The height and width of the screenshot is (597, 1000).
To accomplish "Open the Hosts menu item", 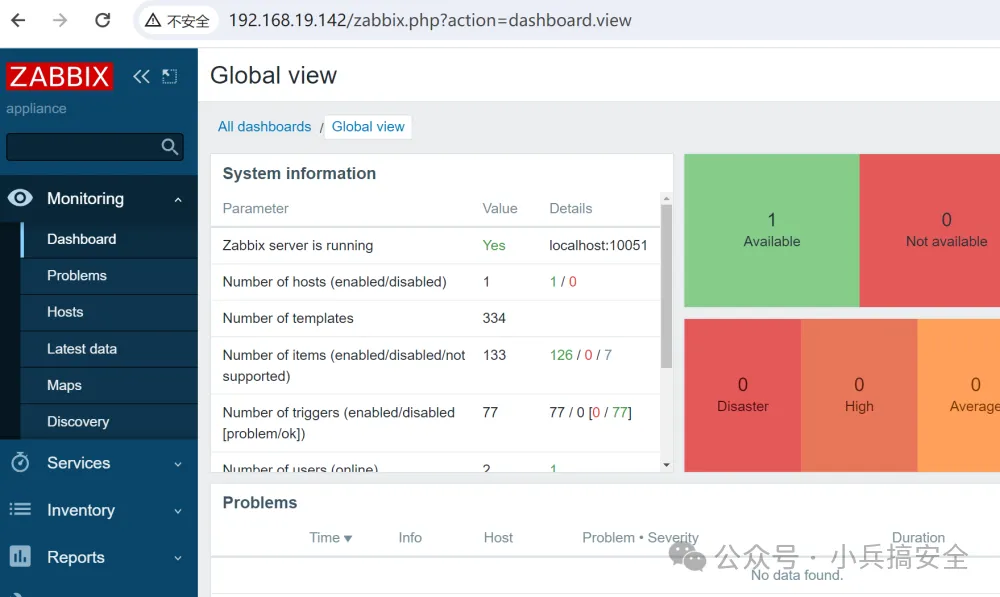I will coord(65,312).
